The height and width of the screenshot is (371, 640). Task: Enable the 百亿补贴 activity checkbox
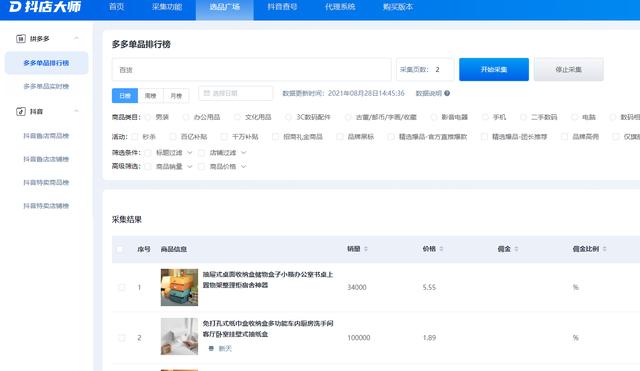coord(173,137)
